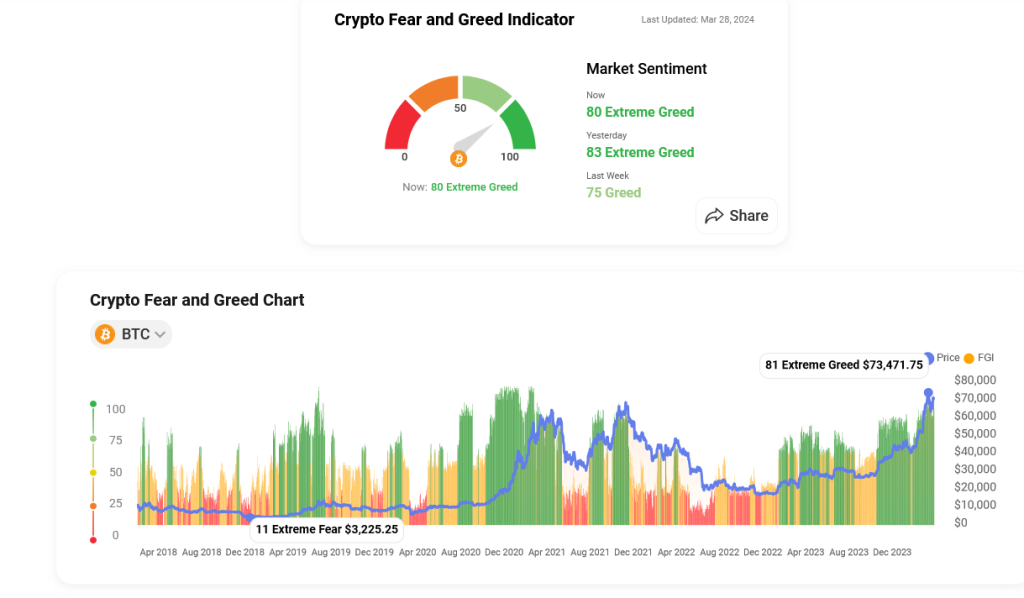Click the Share arrow icon
This screenshot has height=598, width=1024.
pyautogui.click(x=716, y=216)
